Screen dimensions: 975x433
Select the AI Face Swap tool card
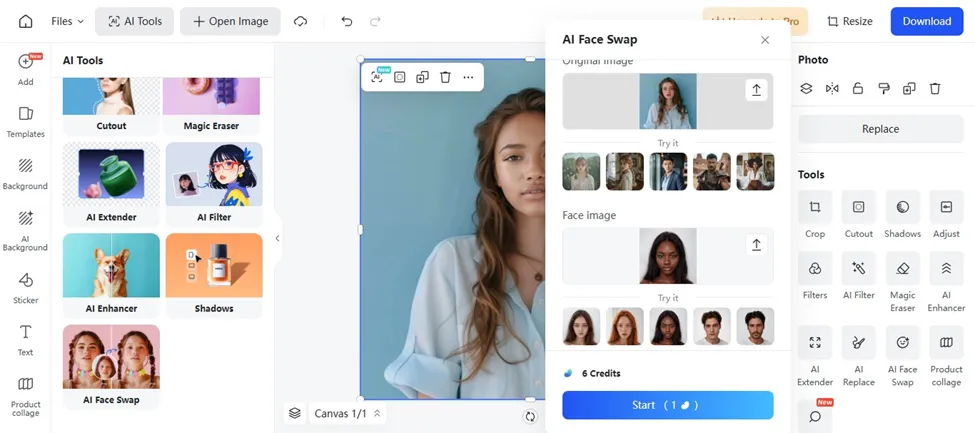tap(111, 366)
